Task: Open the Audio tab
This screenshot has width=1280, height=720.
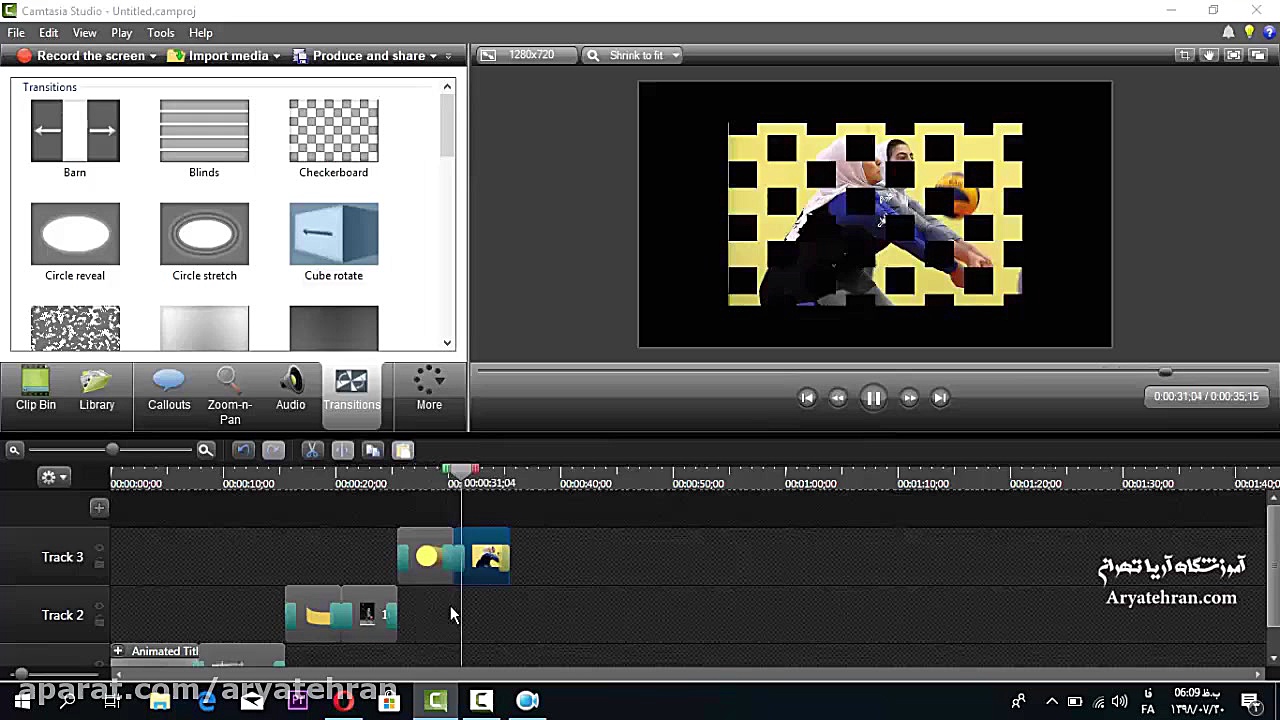Action: coord(291,389)
